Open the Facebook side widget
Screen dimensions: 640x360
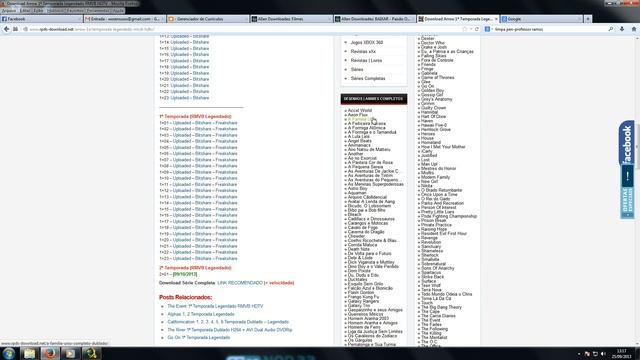[627, 143]
